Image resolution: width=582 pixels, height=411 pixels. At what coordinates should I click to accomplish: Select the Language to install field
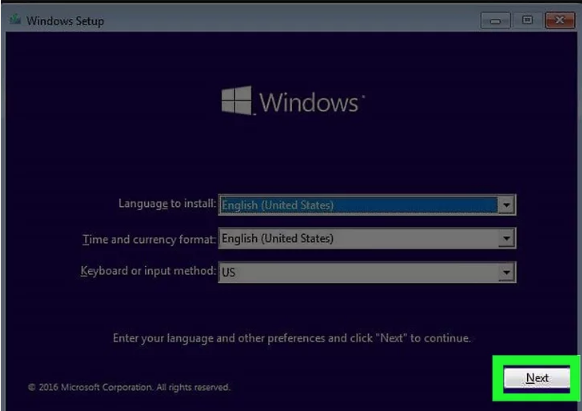coord(367,205)
